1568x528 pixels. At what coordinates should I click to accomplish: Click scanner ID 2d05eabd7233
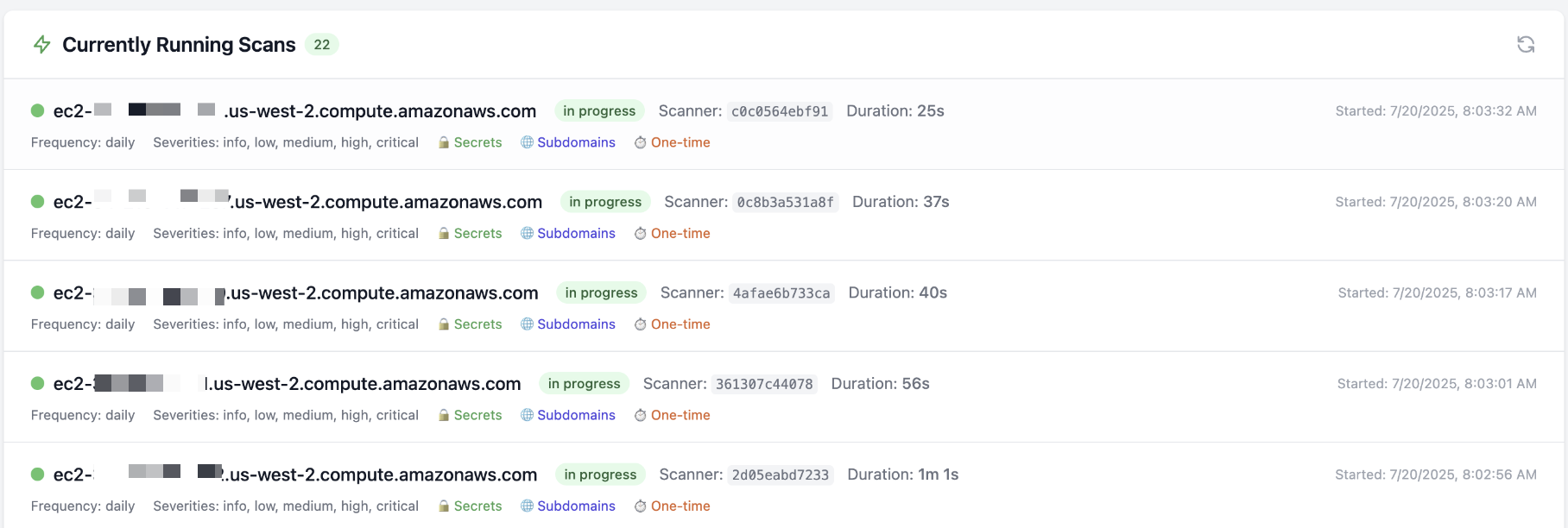pyautogui.click(x=780, y=475)
